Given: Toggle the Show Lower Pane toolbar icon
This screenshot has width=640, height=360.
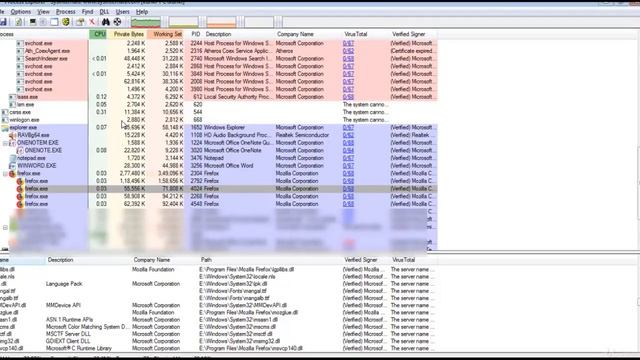Looking at the screenshot, I should (x=54, y=22).
